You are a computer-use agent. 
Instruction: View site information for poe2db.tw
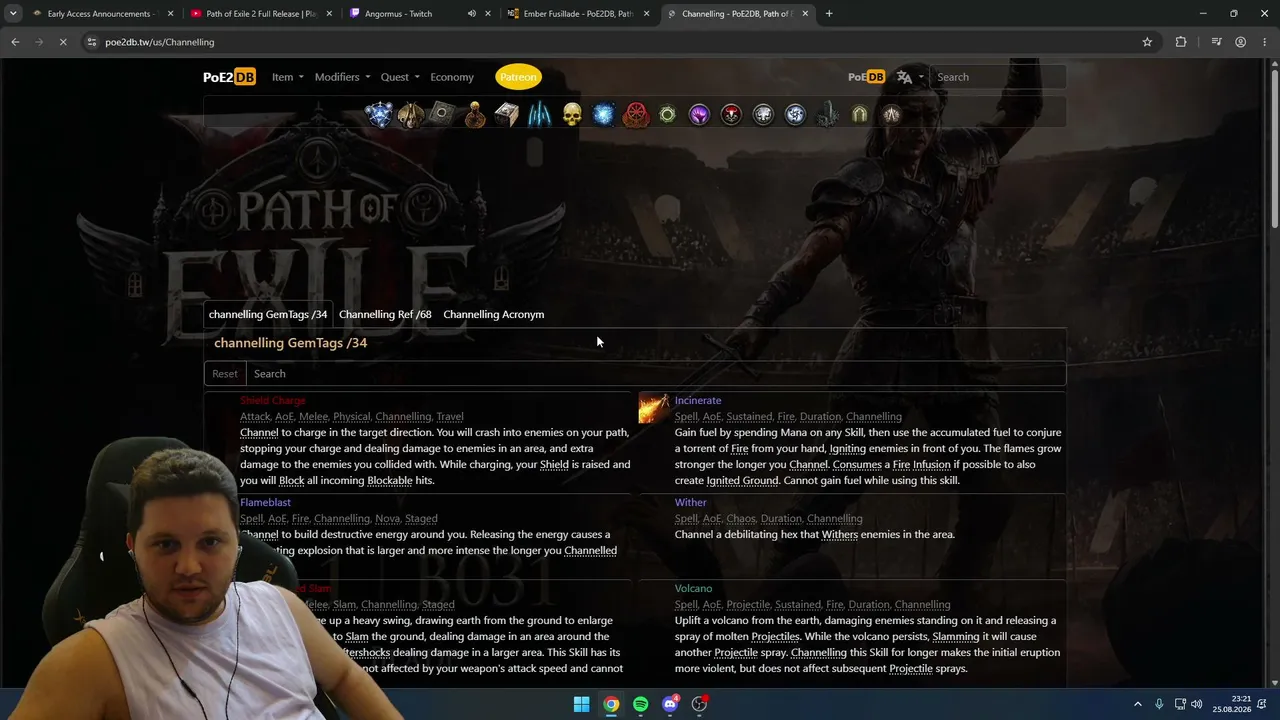(92, 42)
